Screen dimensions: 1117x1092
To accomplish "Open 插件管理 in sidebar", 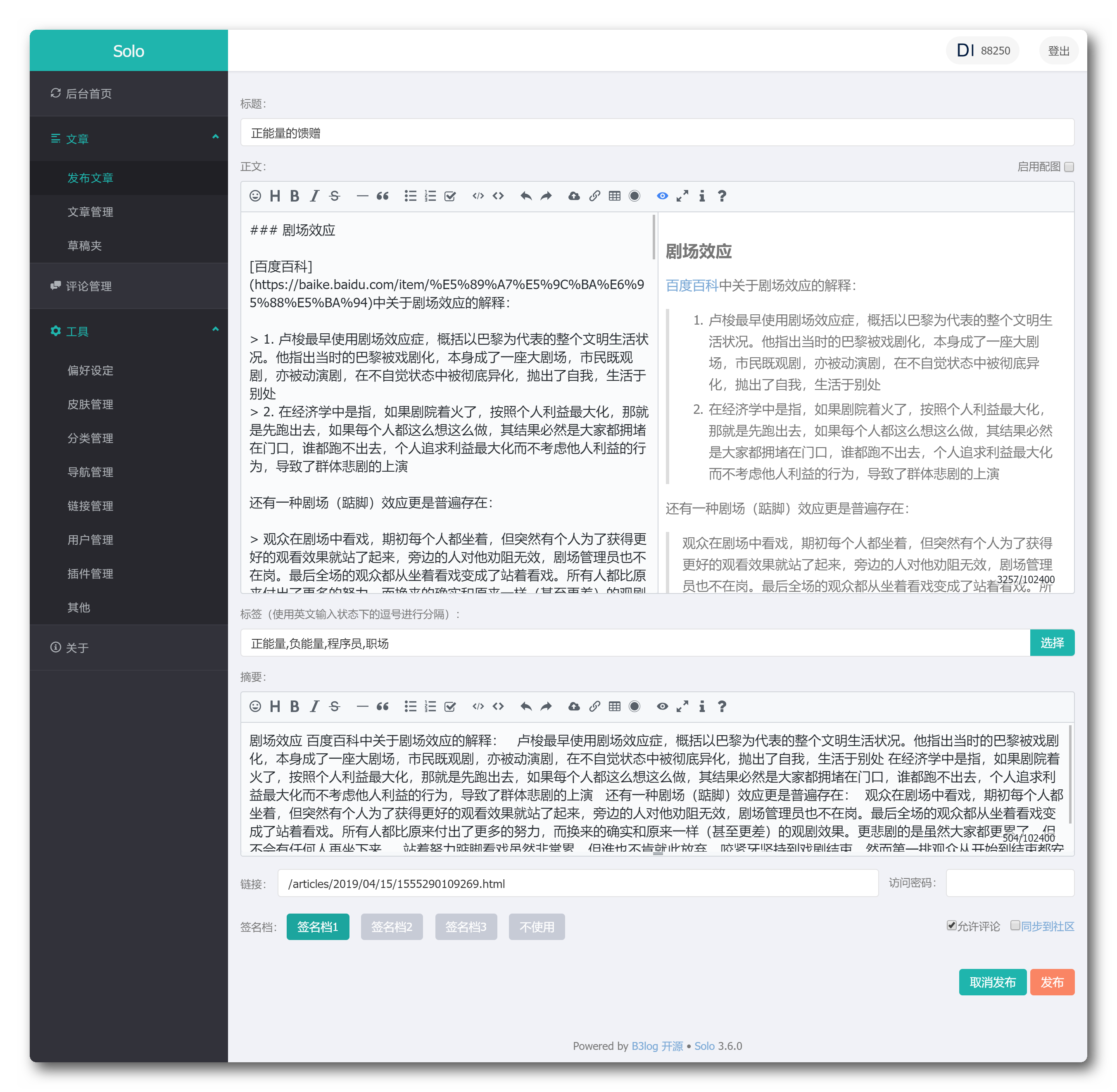I will pos(128,574).
